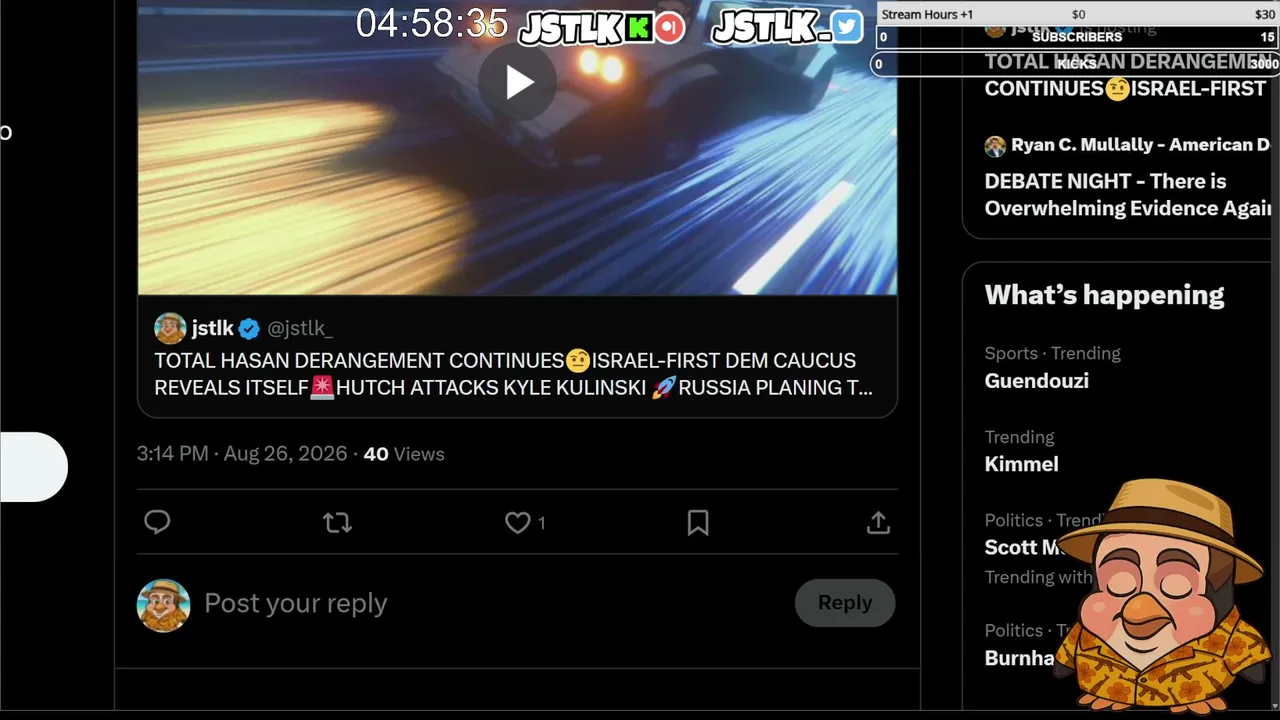Click the blue verified badge beside jstlk
The height and width of the screenshot is (720, 1280).
click(249, 328)
